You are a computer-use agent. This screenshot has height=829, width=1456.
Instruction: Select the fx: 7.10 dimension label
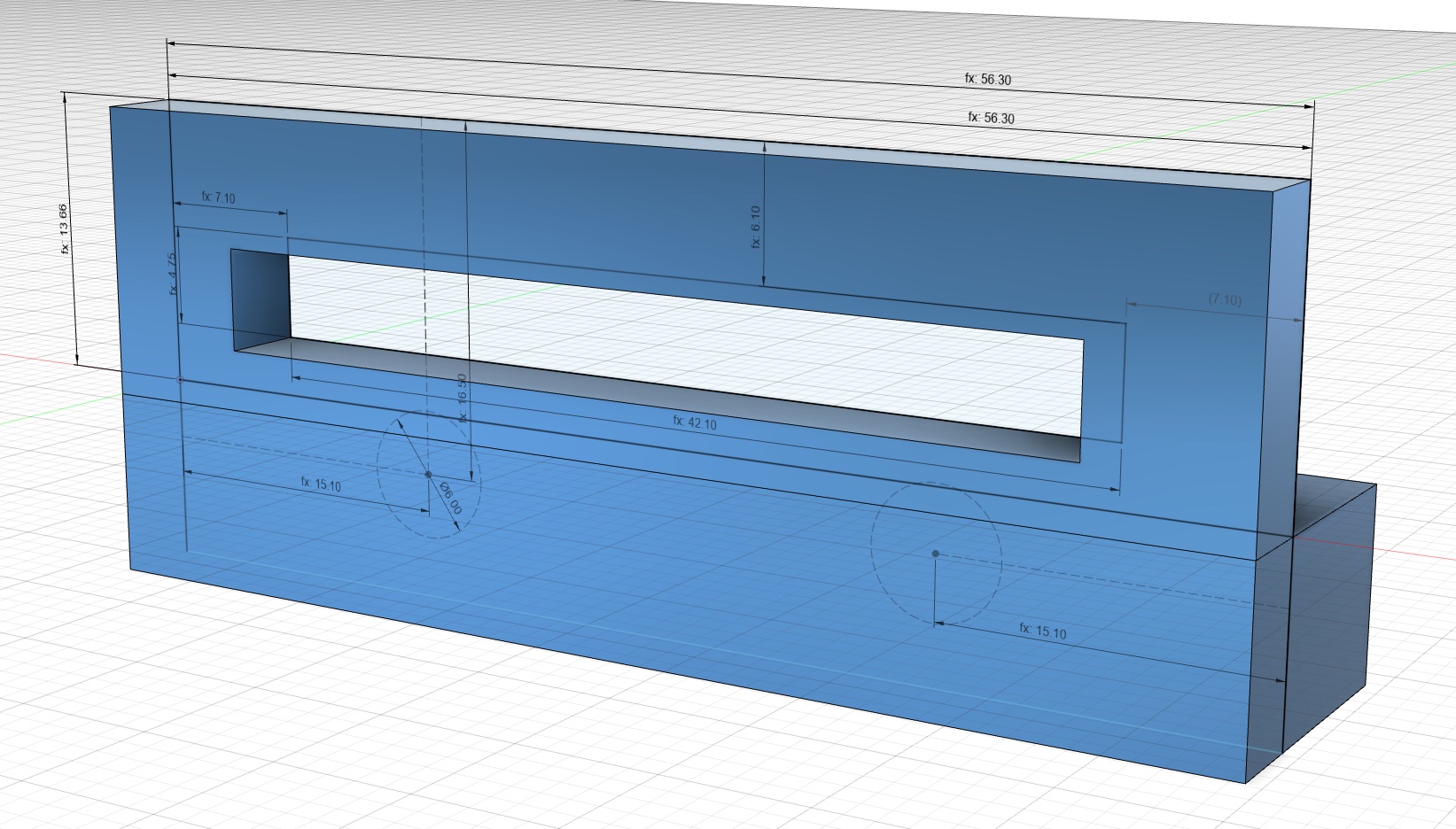219,198
